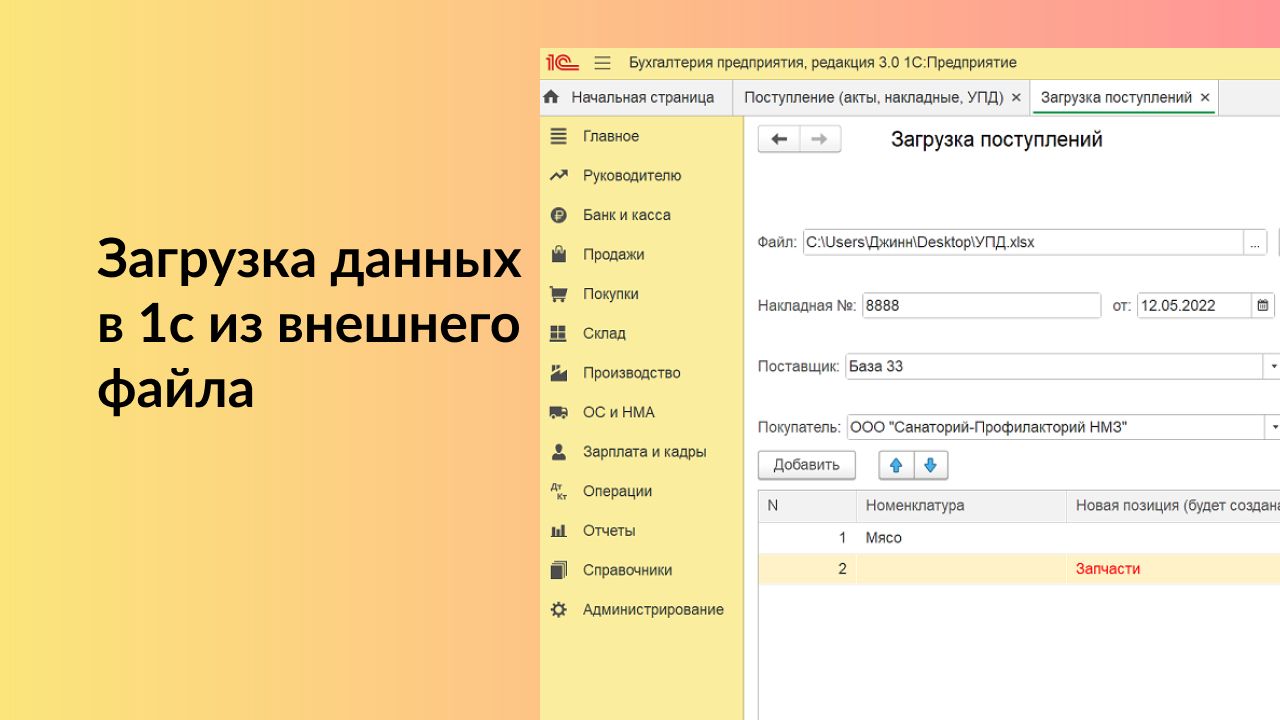Open the Зарплата и кадры section
Viewport: 1280px width, 720px height.
coord(643,452)
